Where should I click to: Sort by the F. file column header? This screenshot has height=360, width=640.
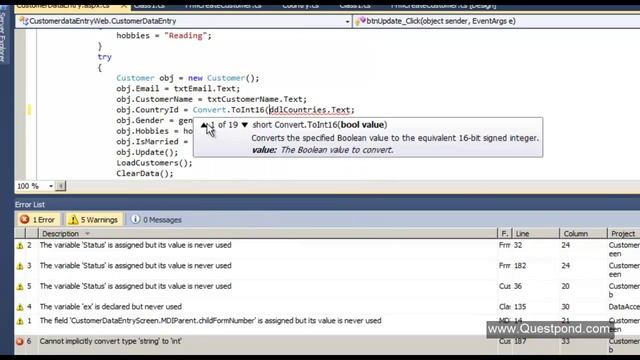pos(504,234)
